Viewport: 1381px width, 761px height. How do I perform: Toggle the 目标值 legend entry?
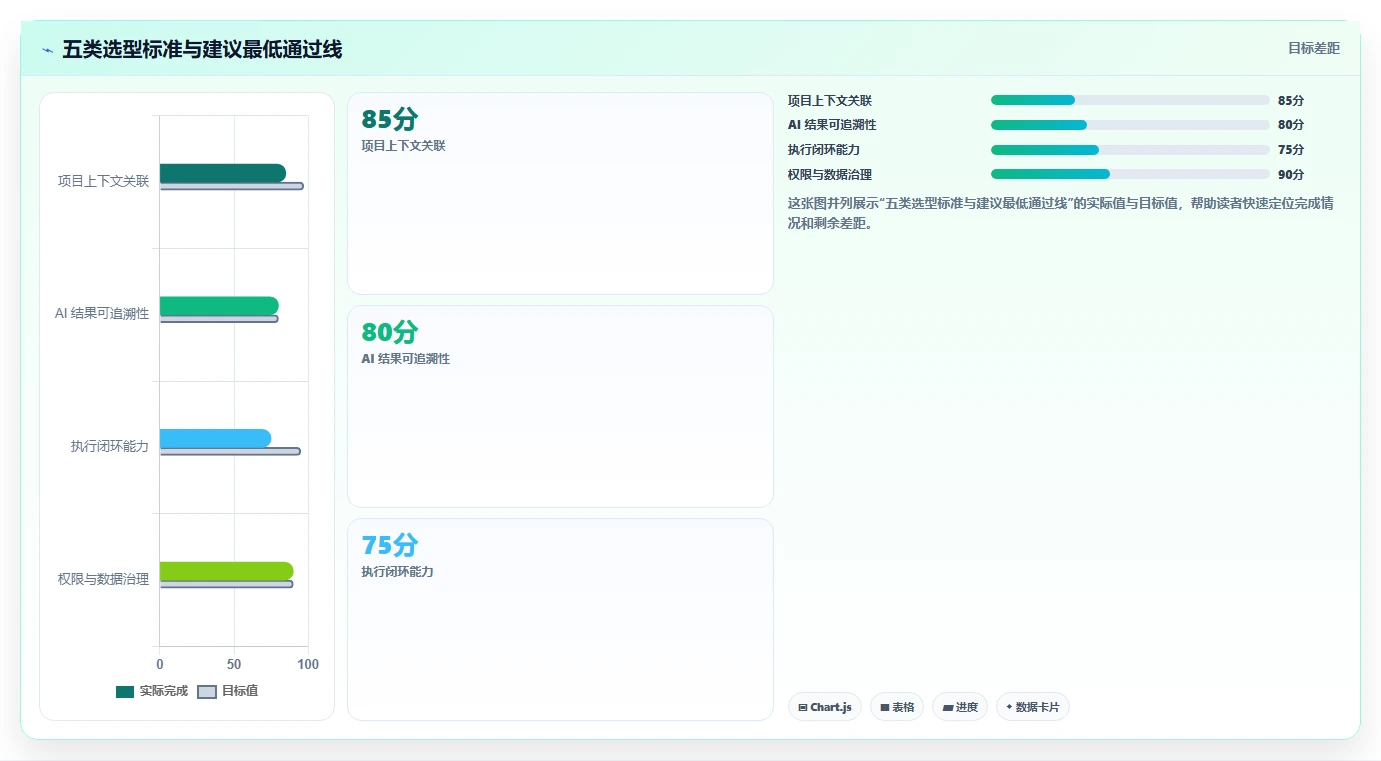click(228, 691)
